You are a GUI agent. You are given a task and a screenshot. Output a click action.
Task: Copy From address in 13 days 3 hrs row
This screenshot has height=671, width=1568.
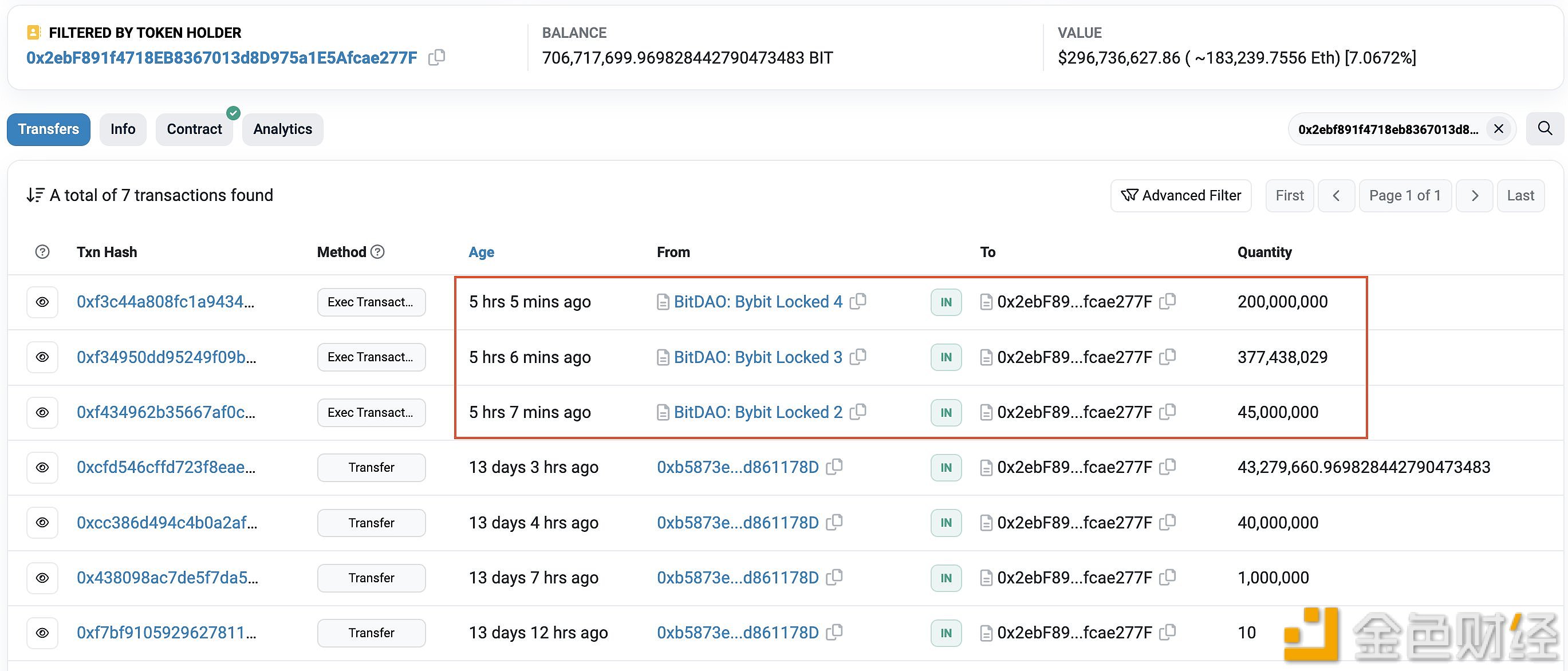point(834,467)
